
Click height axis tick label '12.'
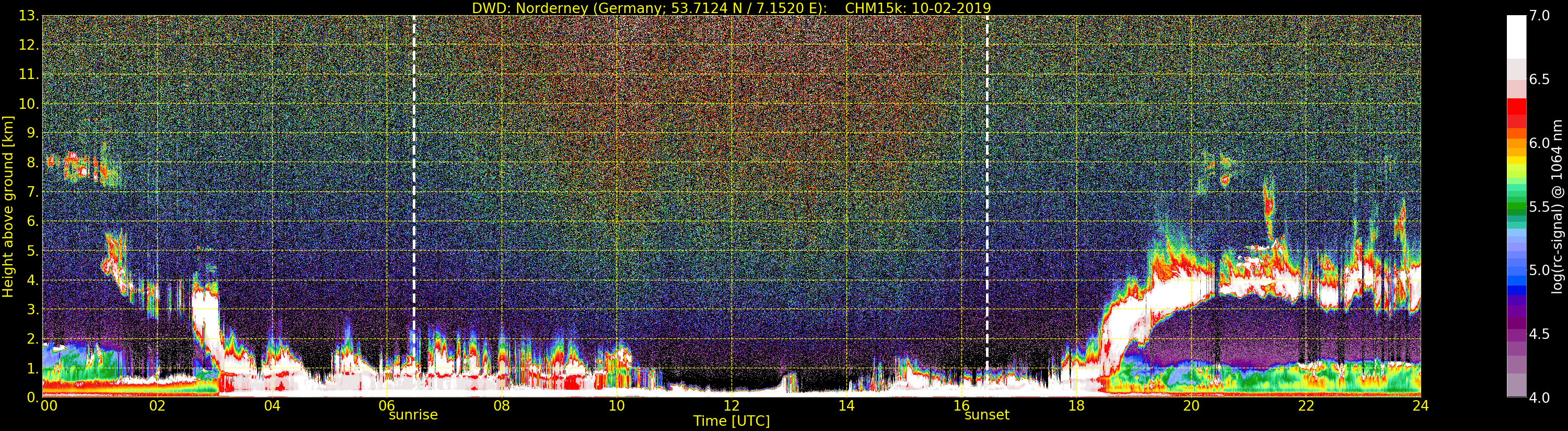[x=29, y=45]
